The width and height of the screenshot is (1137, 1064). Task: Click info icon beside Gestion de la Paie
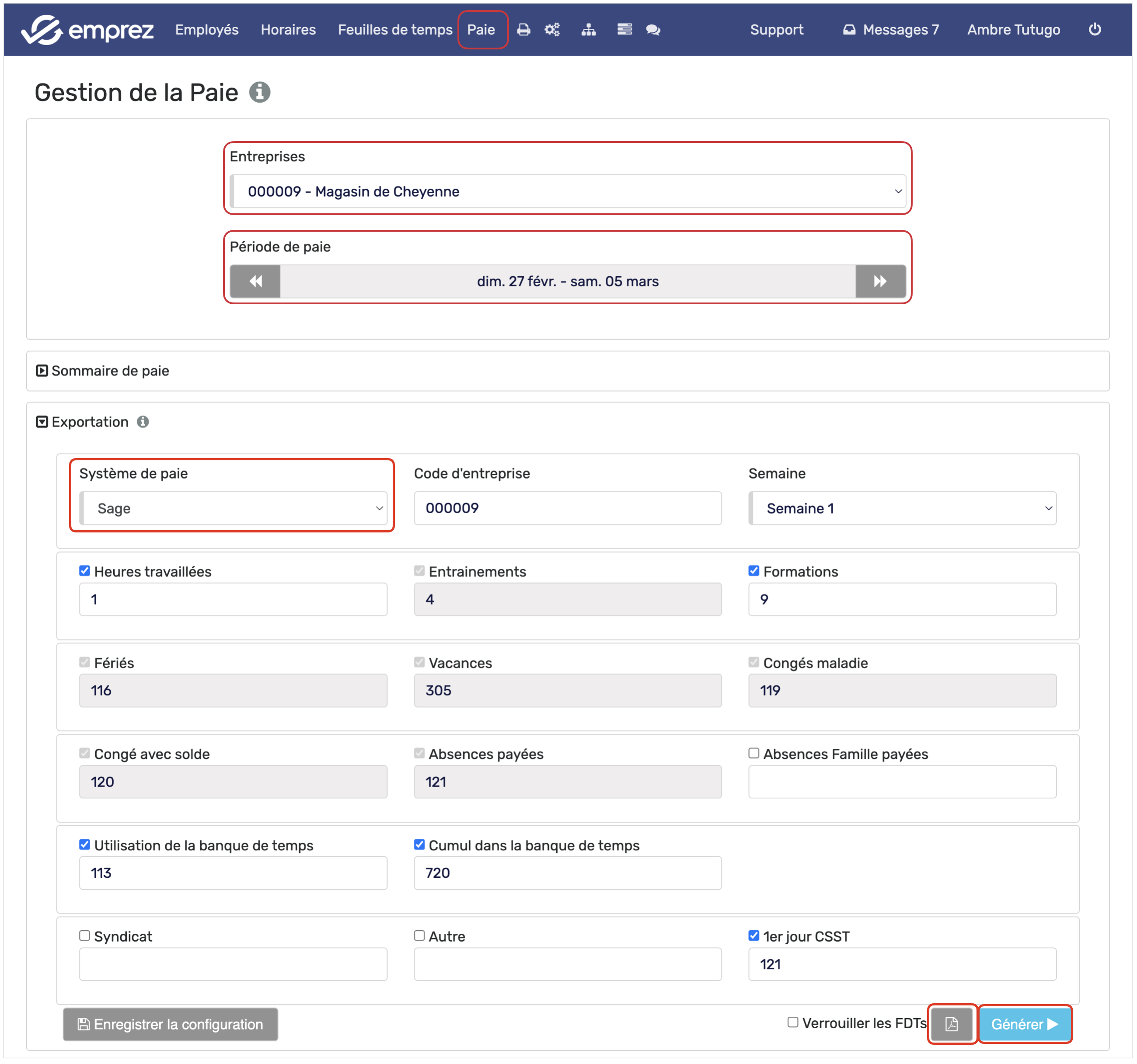point(260,92)
